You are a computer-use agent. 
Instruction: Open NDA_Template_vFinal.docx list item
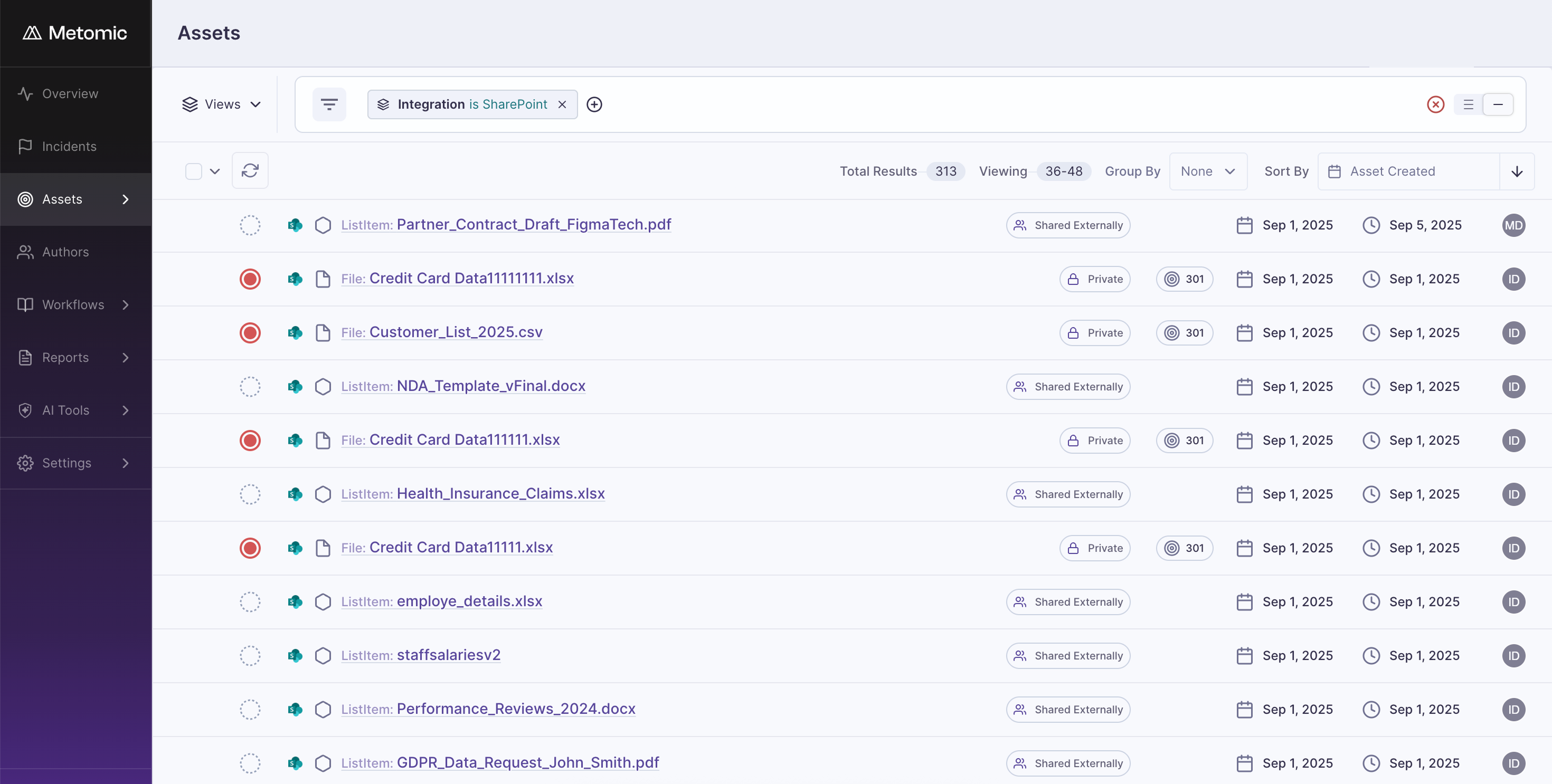(x=463, y=386)
